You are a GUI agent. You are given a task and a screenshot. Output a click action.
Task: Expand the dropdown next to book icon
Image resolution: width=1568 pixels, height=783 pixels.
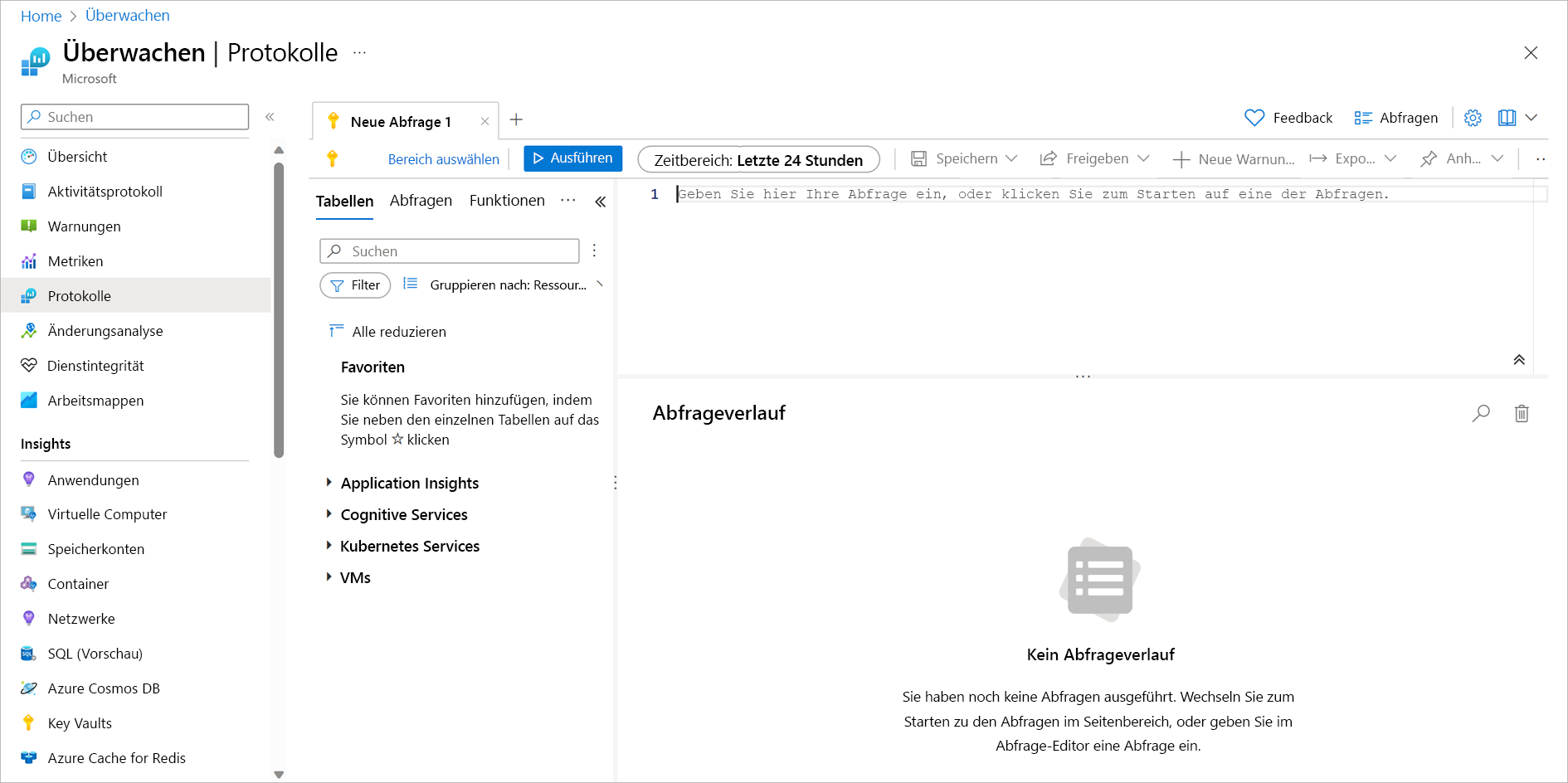[1531, 118]
